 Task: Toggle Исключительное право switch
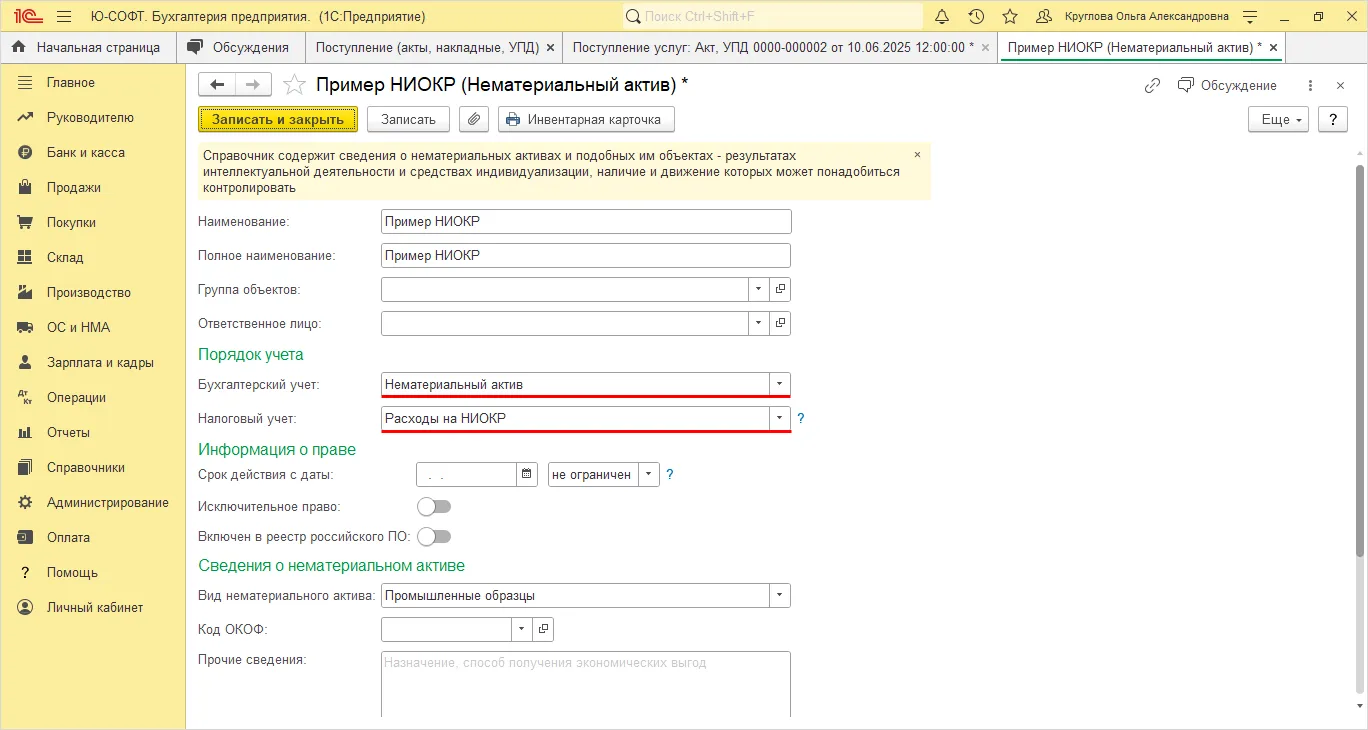click(434, 506)
